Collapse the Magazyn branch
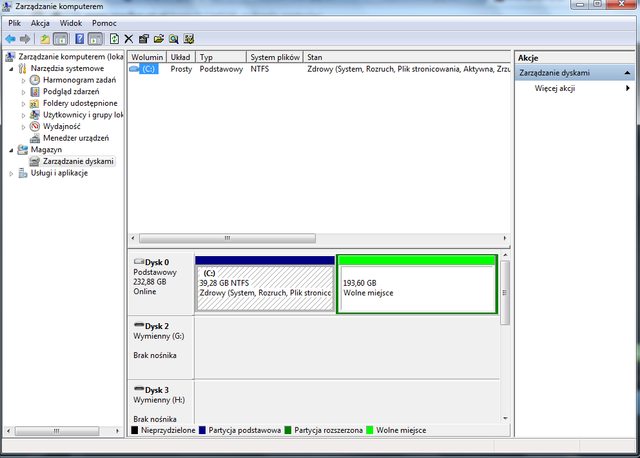Viewport: 640px width, 458px height. click(x=11, y=150)
